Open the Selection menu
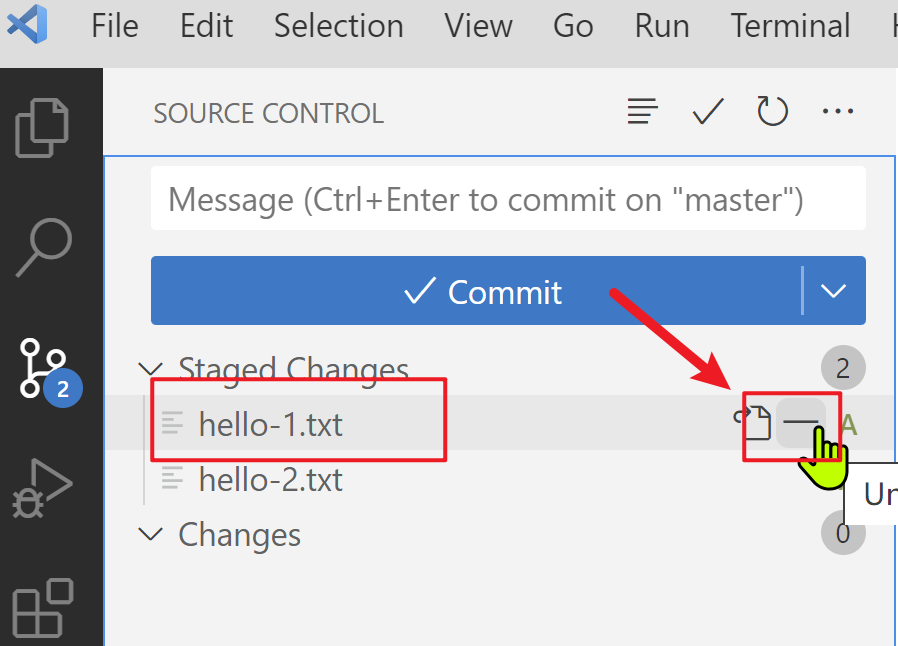 coord(338,26)
